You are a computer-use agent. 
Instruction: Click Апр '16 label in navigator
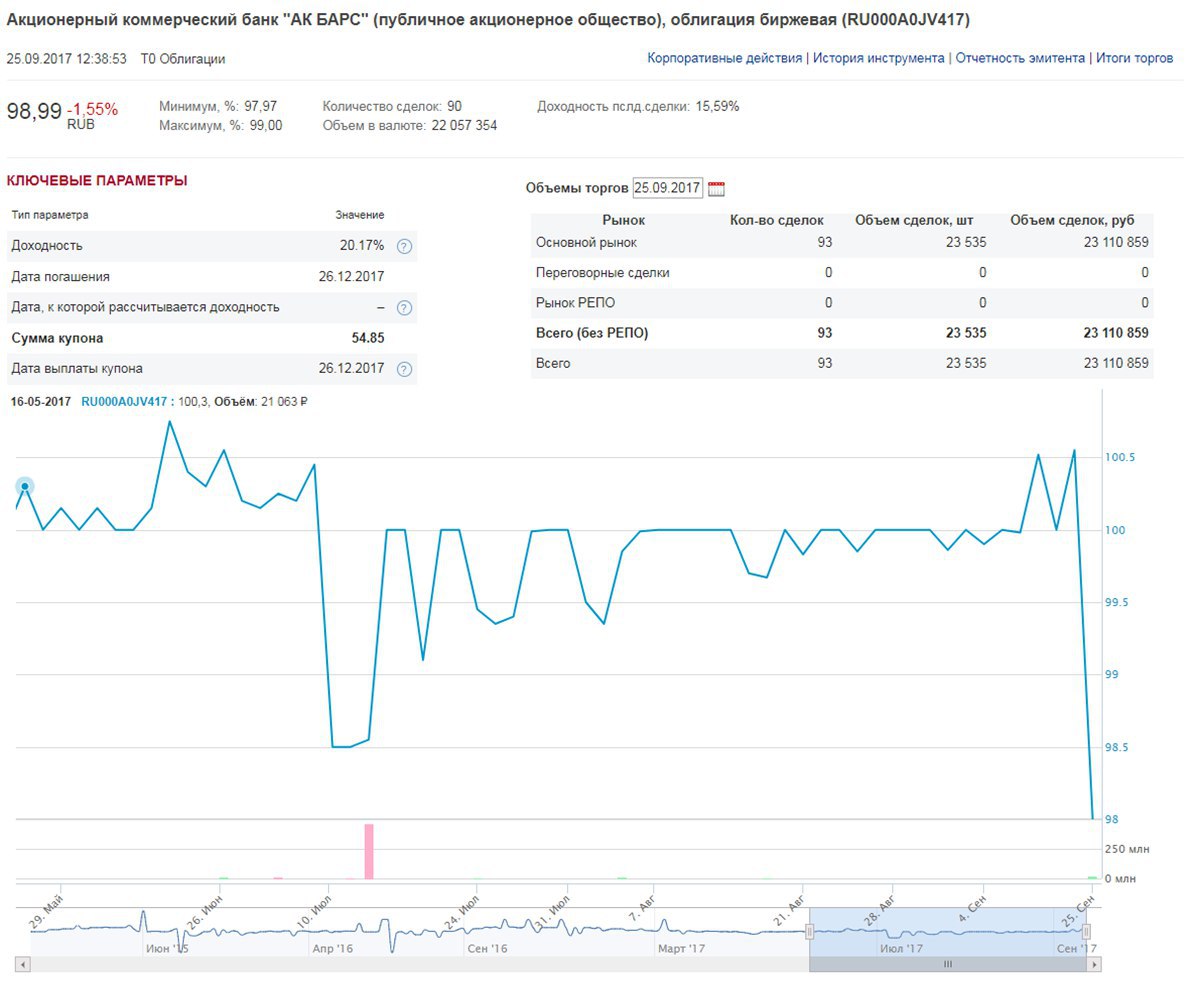click(332, 949)
